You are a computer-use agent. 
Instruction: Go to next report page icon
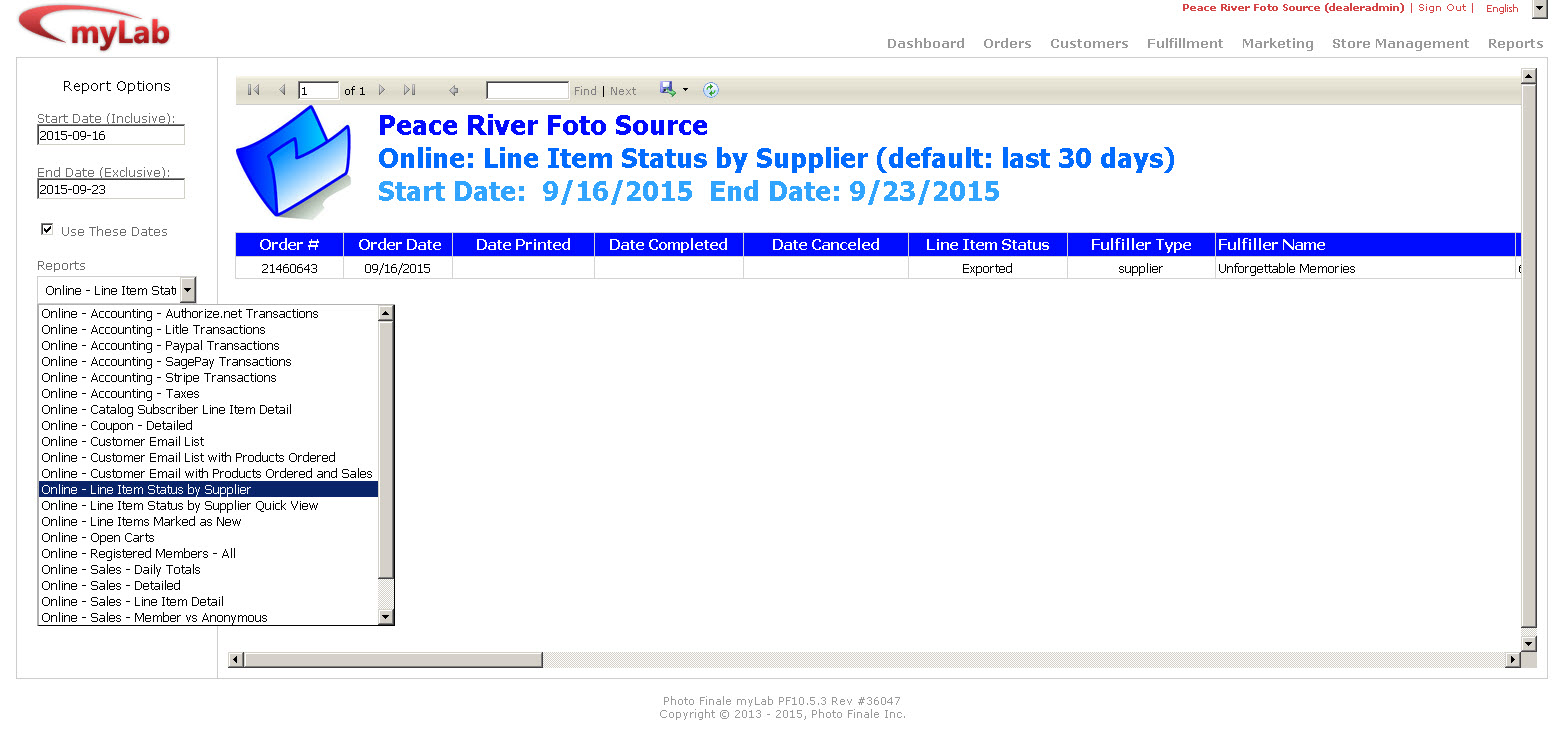(382, 90)
